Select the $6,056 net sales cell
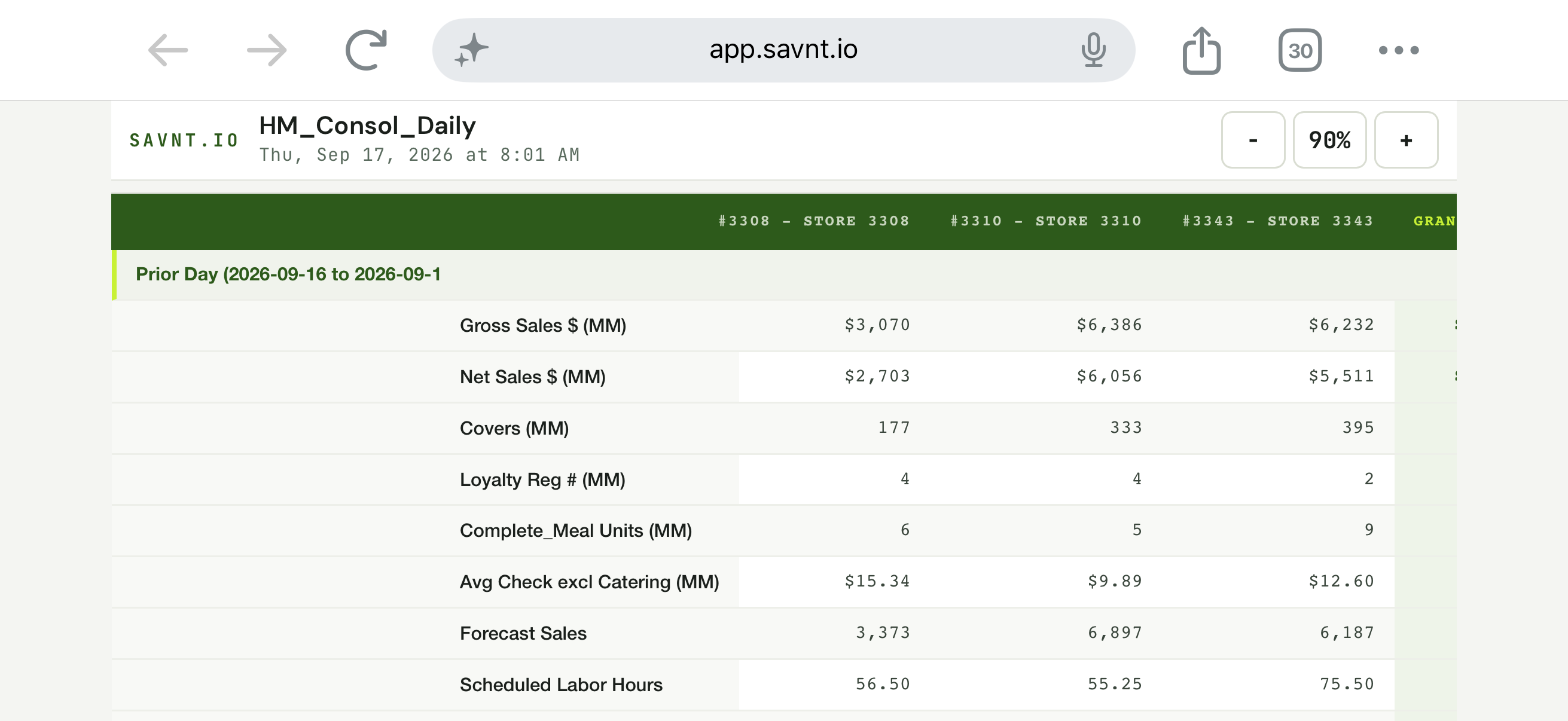The width and height of the screenshot is (1568, 721). 1109,376
